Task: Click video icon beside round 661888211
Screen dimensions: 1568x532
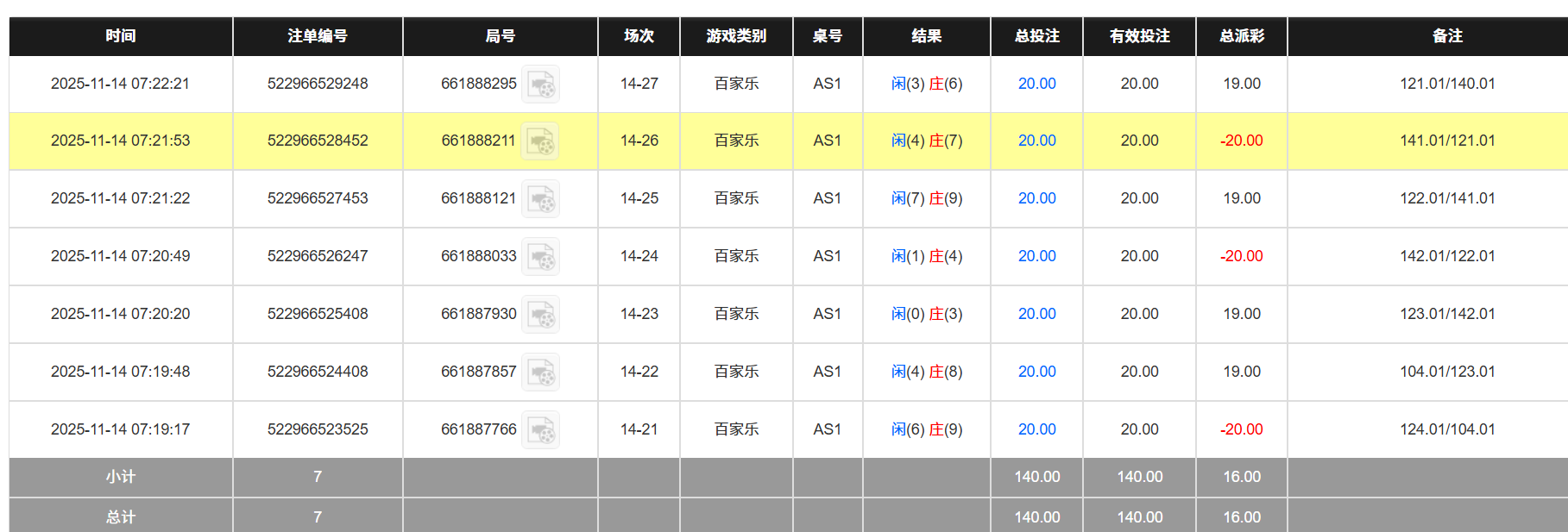Action: point(541,141)
